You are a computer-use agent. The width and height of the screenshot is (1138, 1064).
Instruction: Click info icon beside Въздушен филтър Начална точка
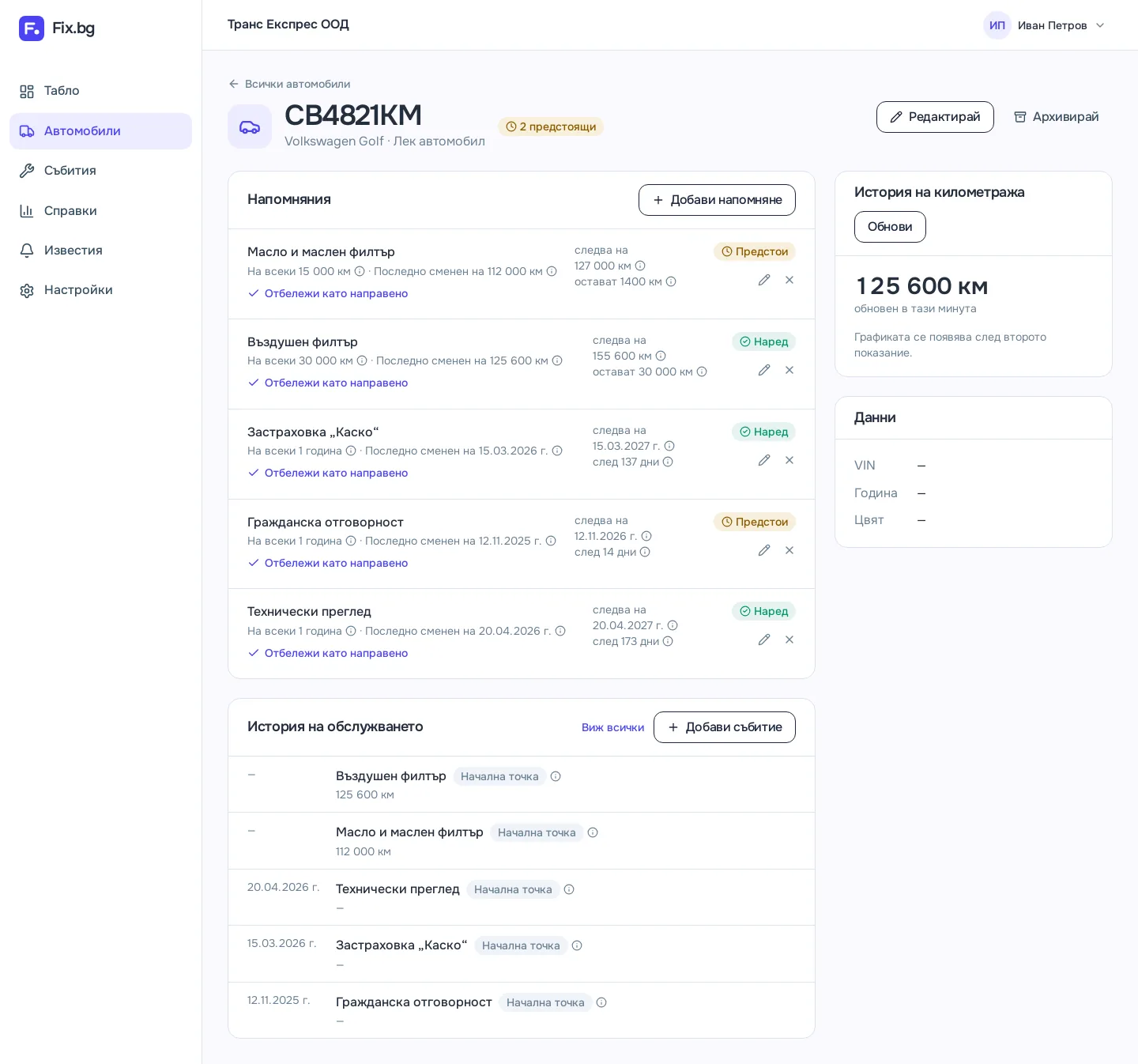coord(556,776)
